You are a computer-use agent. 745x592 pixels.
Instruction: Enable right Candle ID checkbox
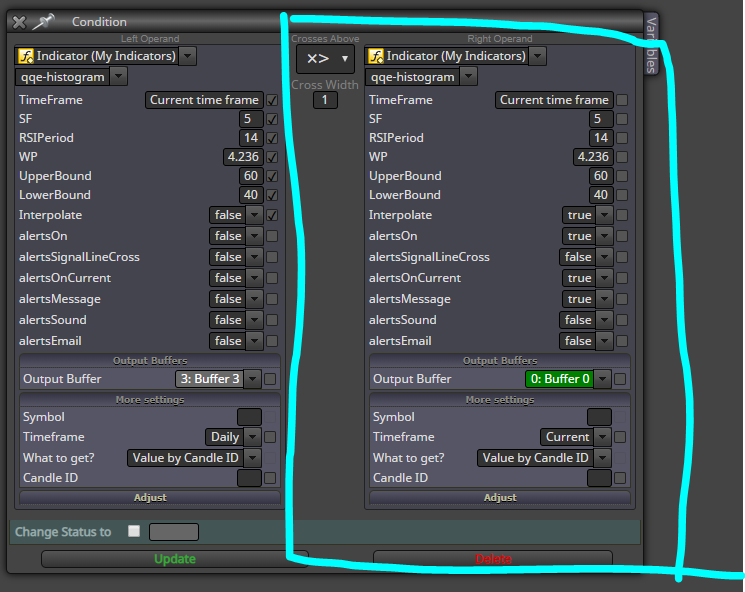[620, 478]
